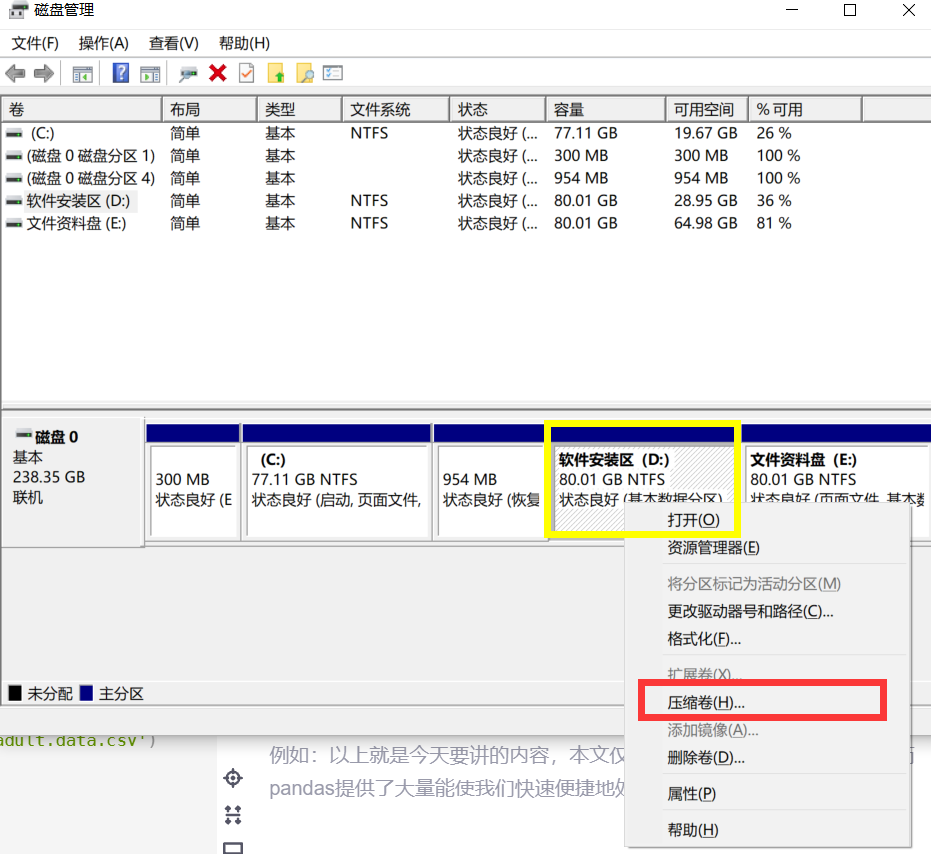Click the 状态 column header
The height and width of the screenshot is (854, 931).
tap(498, 110)
